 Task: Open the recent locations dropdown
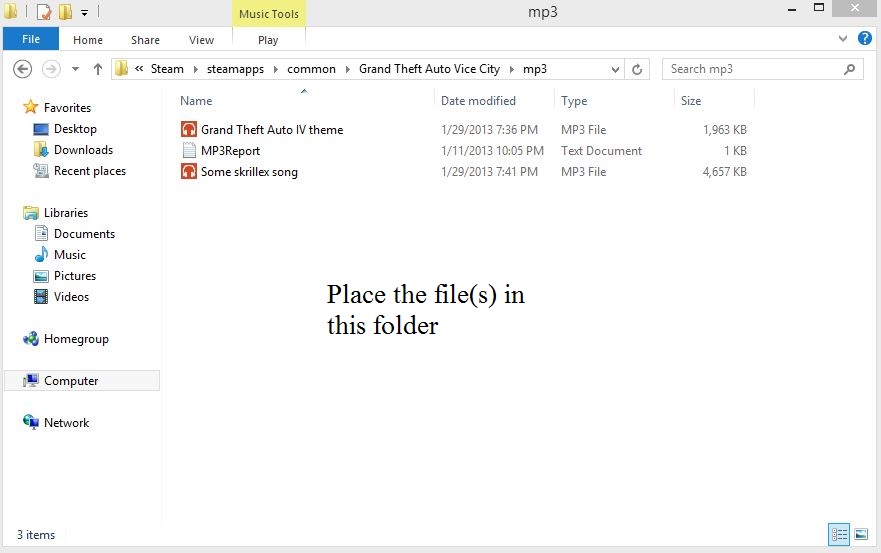[75, 69]
